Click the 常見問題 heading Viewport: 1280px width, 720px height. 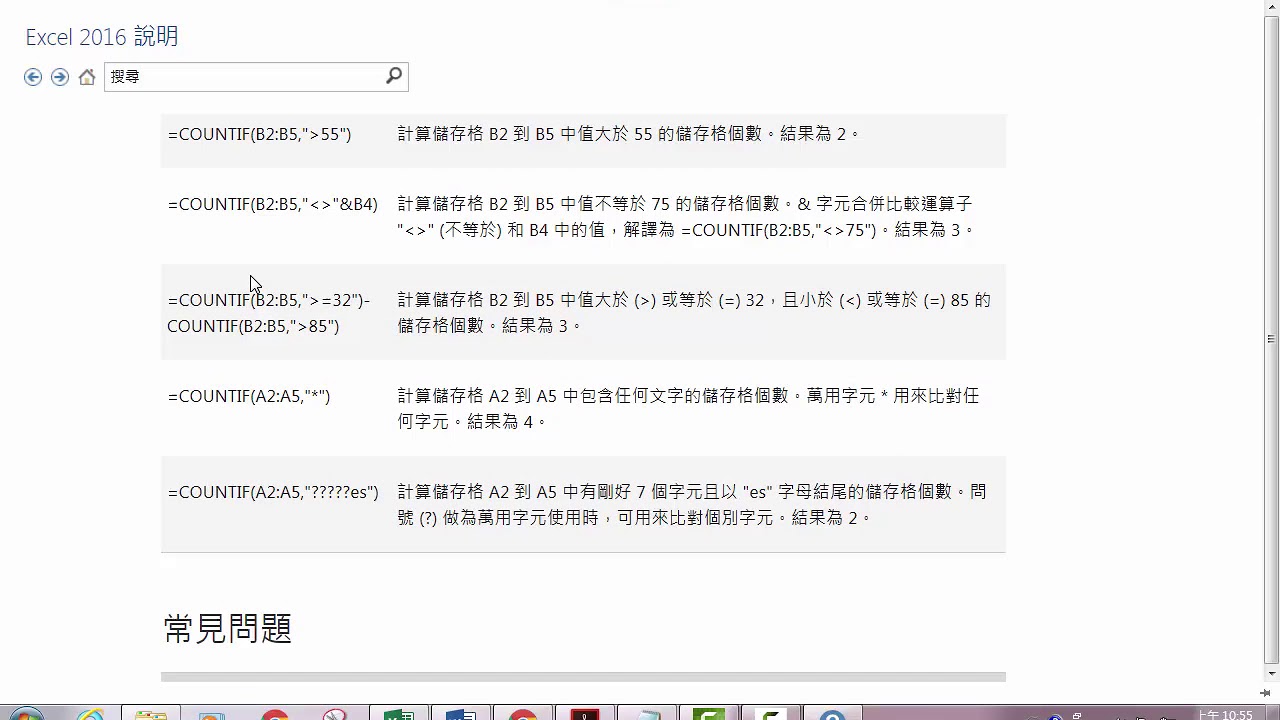(228, 629)
